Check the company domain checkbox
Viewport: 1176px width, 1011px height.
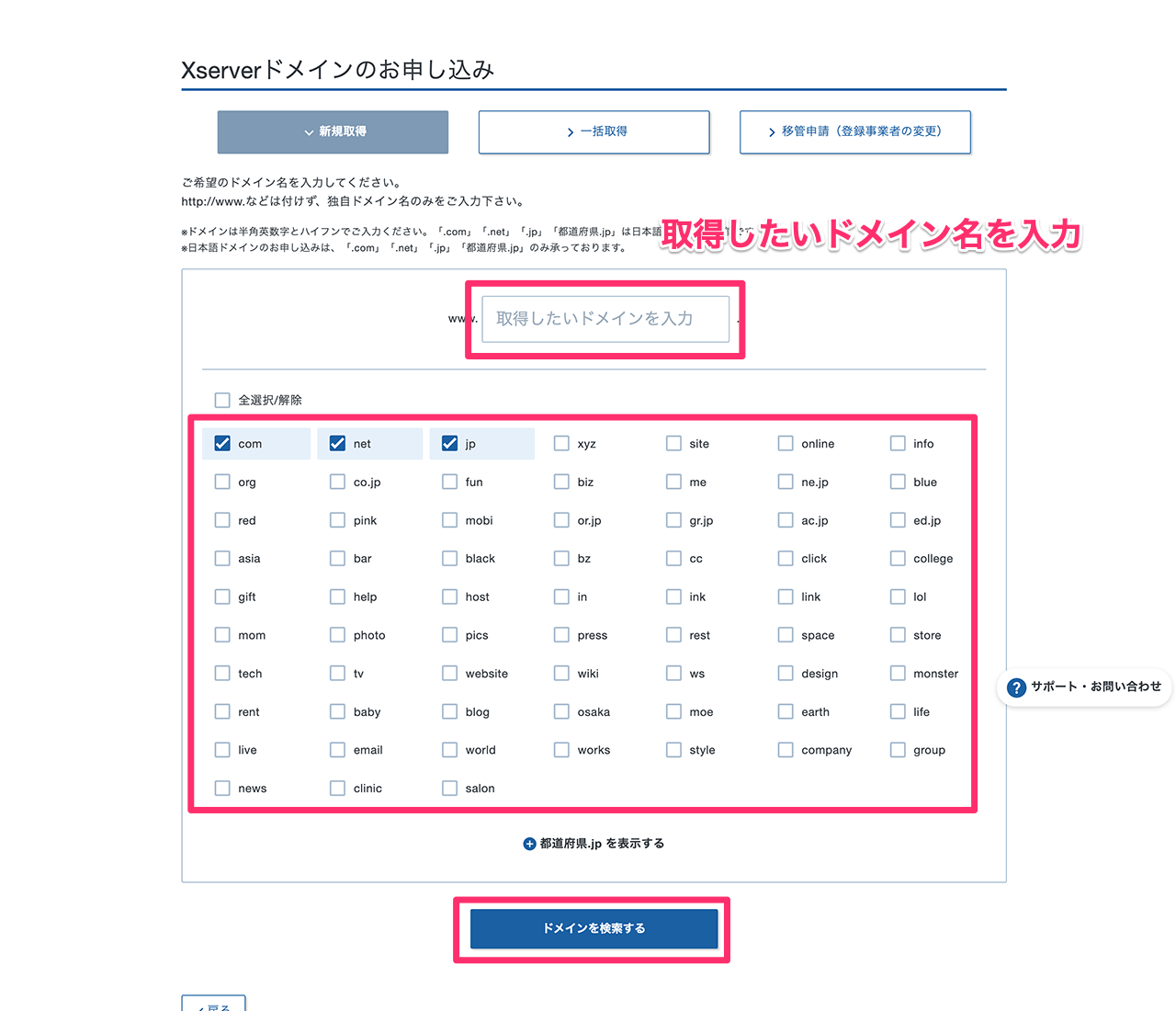(786, 750)
